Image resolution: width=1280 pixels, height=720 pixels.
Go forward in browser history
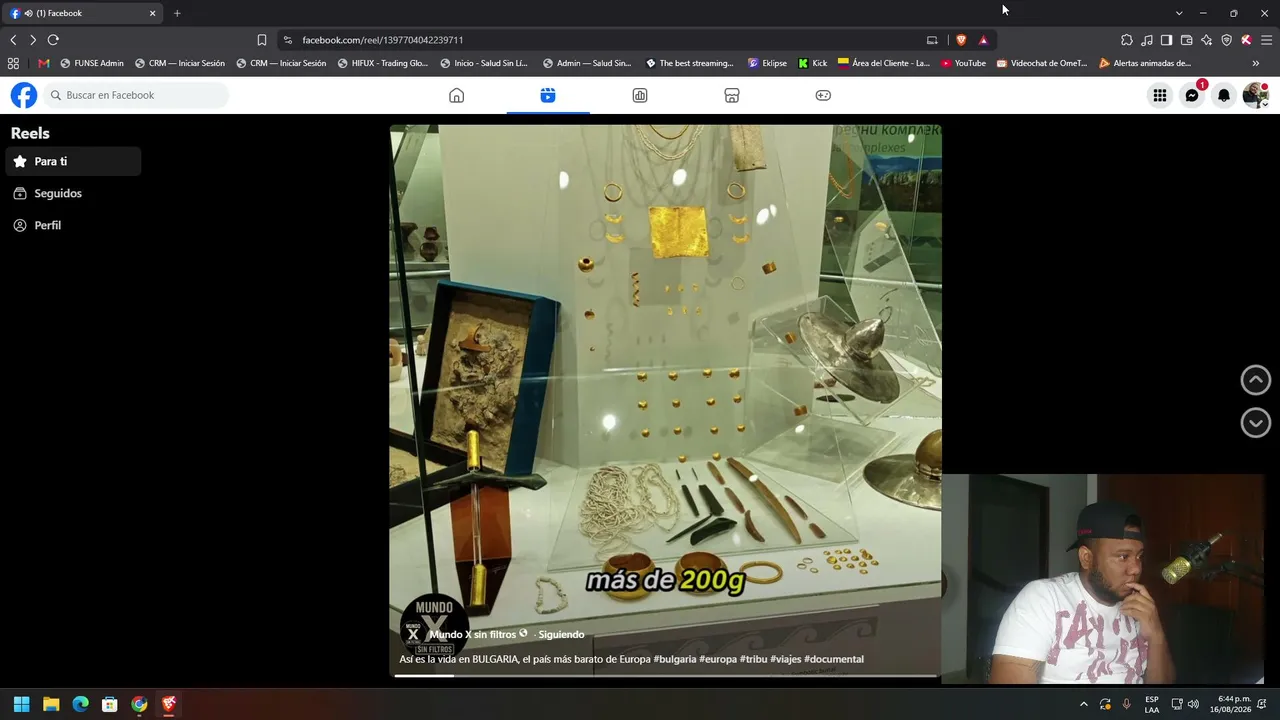tap(33, 40)
